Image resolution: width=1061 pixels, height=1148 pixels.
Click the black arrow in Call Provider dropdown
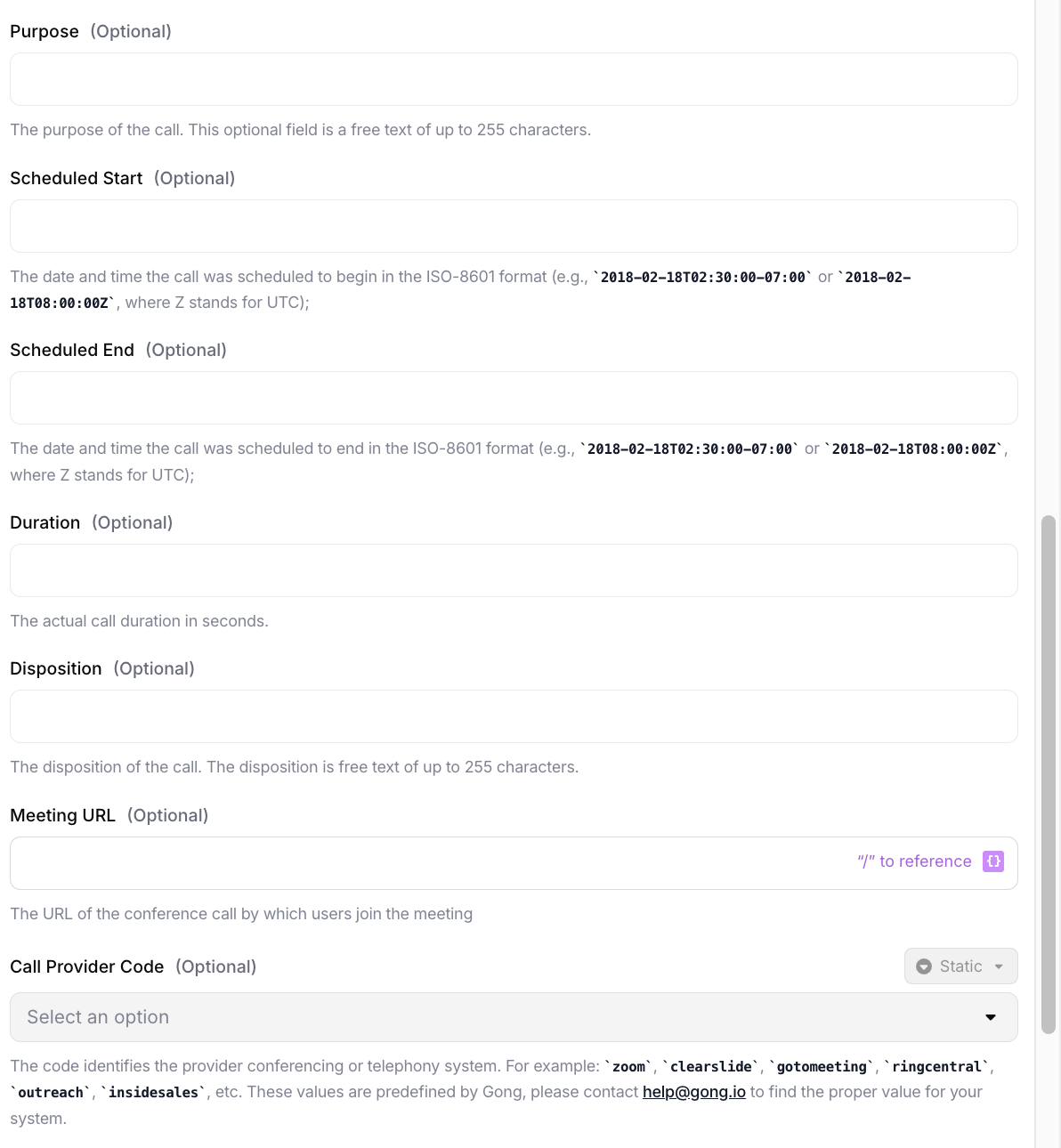[x=991, y=1017]
